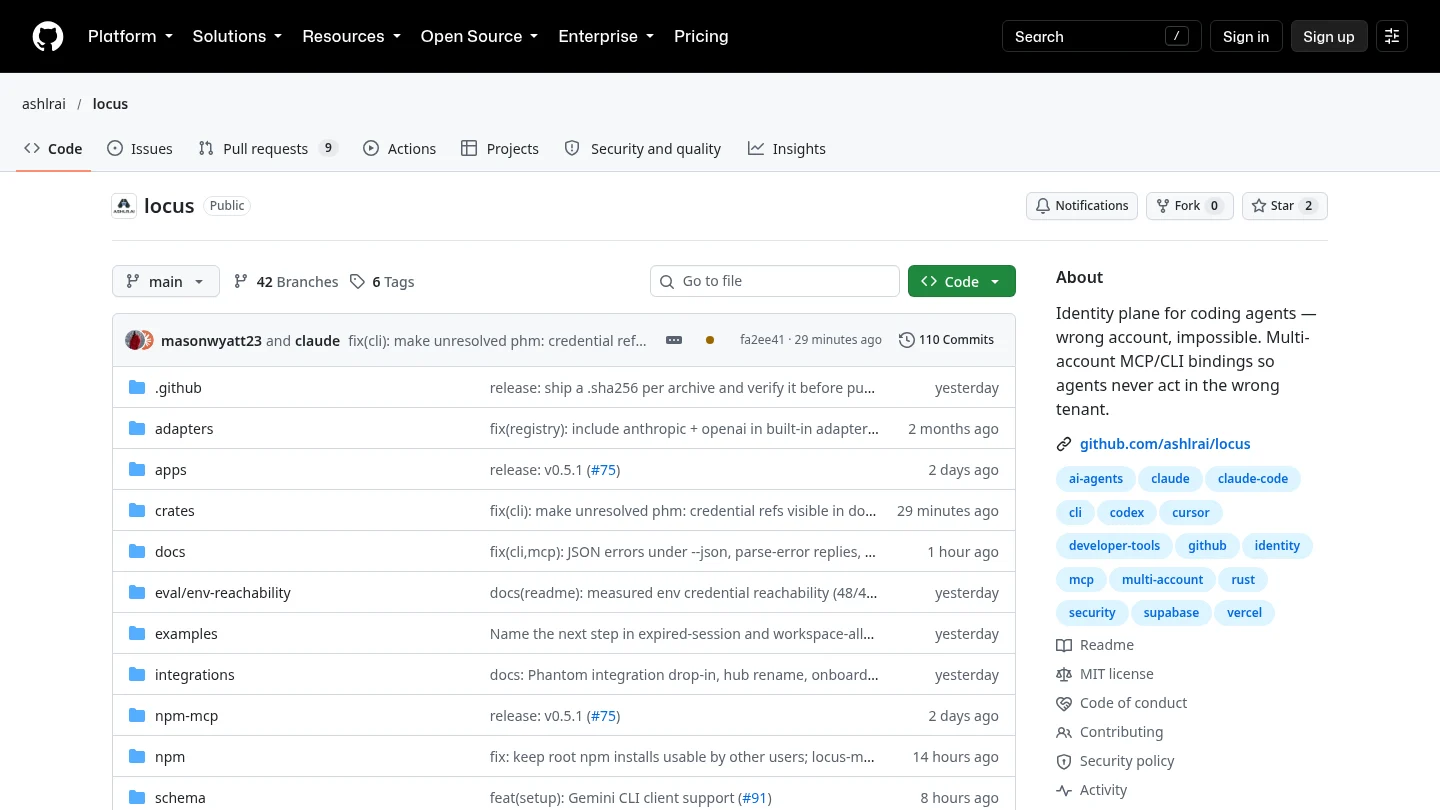Click the Readme book icon
Viewport: 1440px width, 810px height.
pyautogui.click(x=1064, y=645)
